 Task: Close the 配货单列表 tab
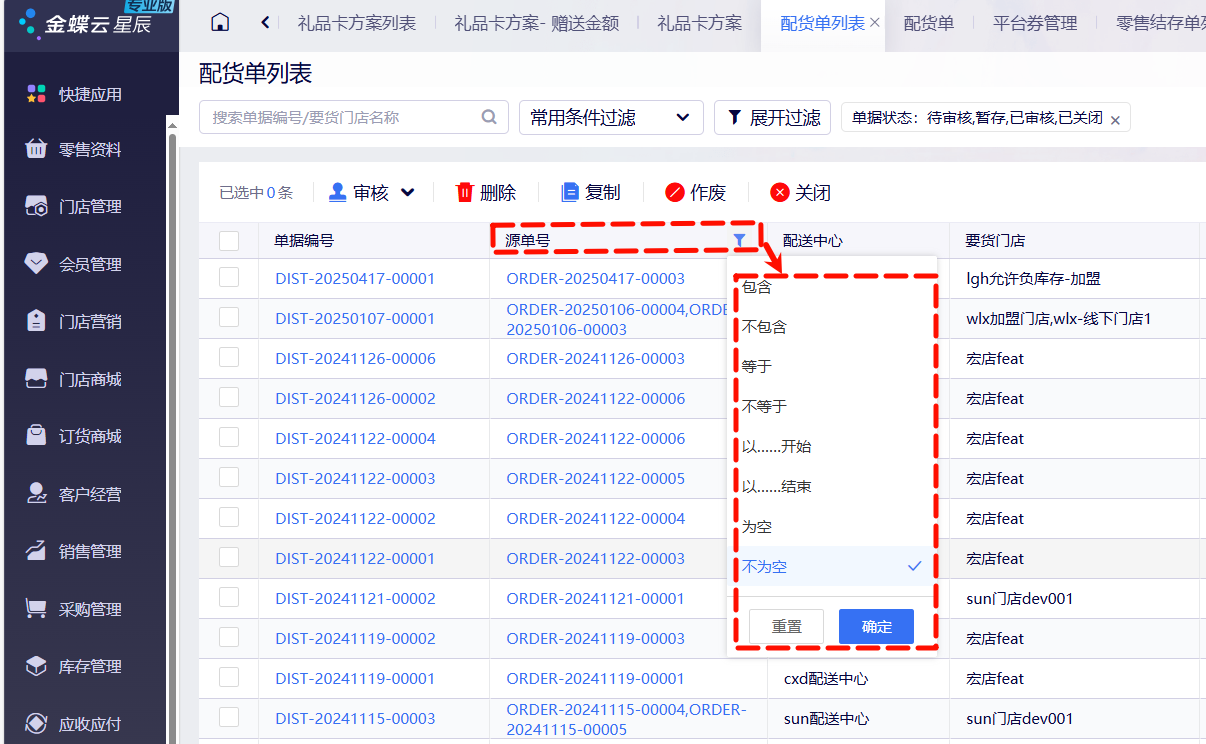[875, 23]
